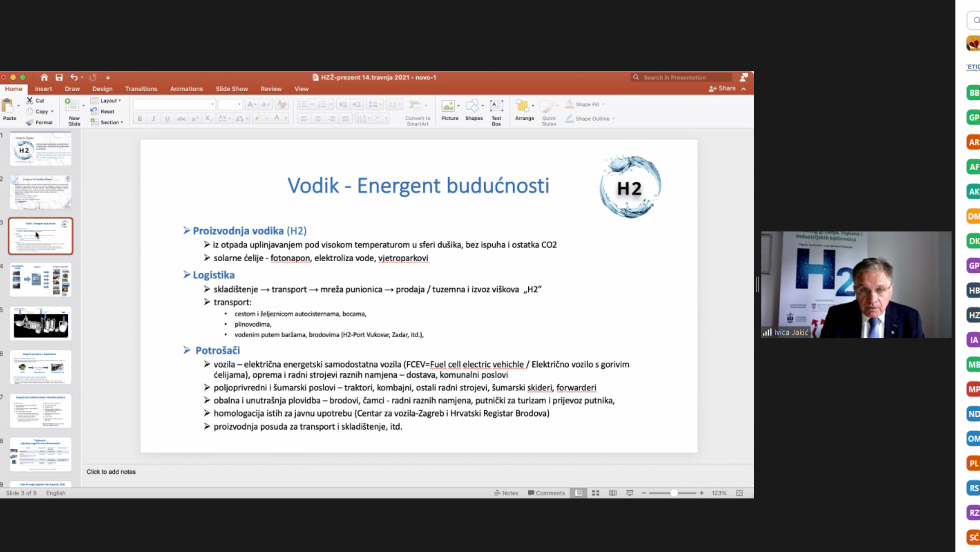Image resolution: width=980 pixels, height=552 pixels.
Task: Open the Transitions tab
Action: click(141, 89)
